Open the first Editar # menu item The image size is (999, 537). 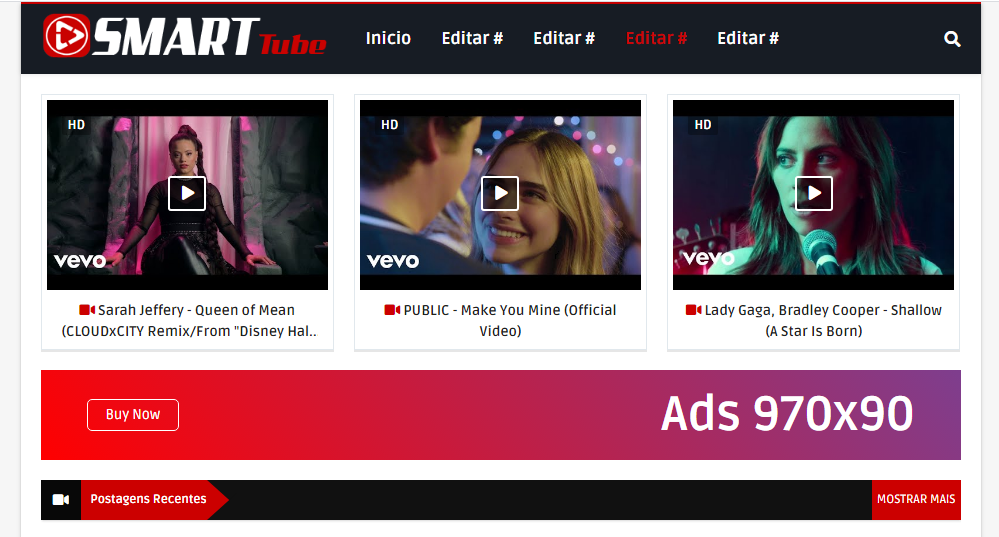click(x=472, y=38)
